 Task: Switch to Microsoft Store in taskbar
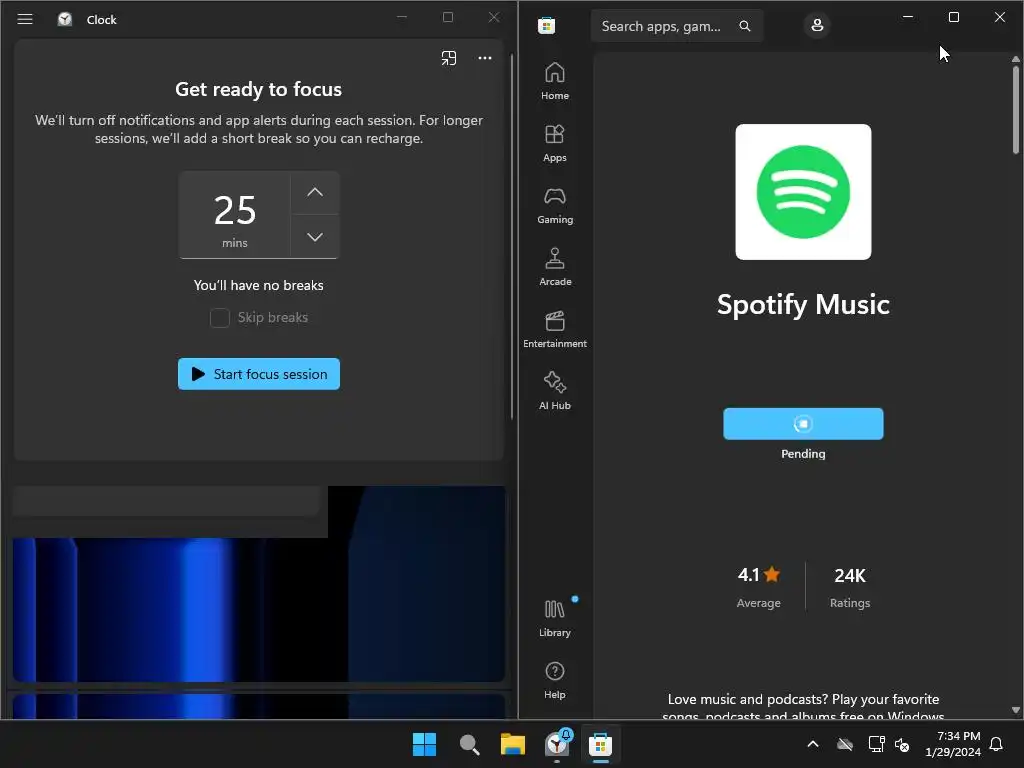coord(600,744)
